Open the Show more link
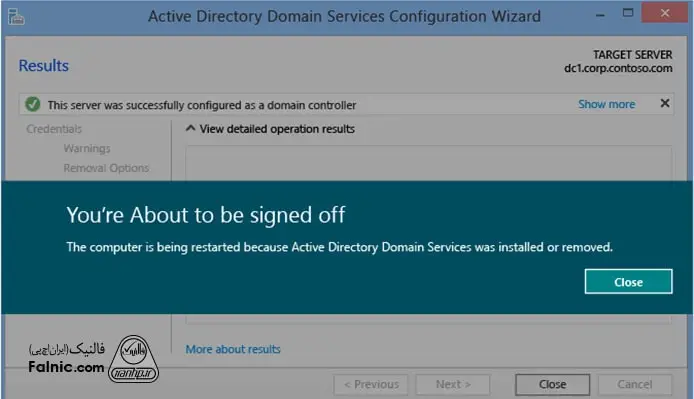Screen dimensions: 694x399 (606, 104)
